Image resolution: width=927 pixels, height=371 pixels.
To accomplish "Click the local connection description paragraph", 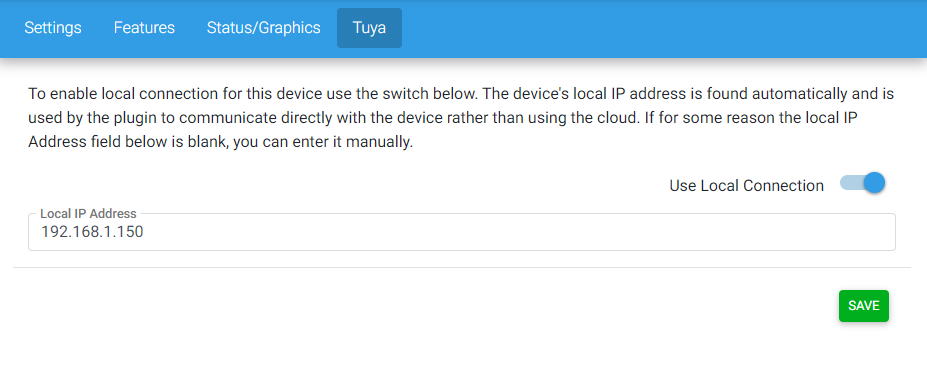I will click(461, 118).
